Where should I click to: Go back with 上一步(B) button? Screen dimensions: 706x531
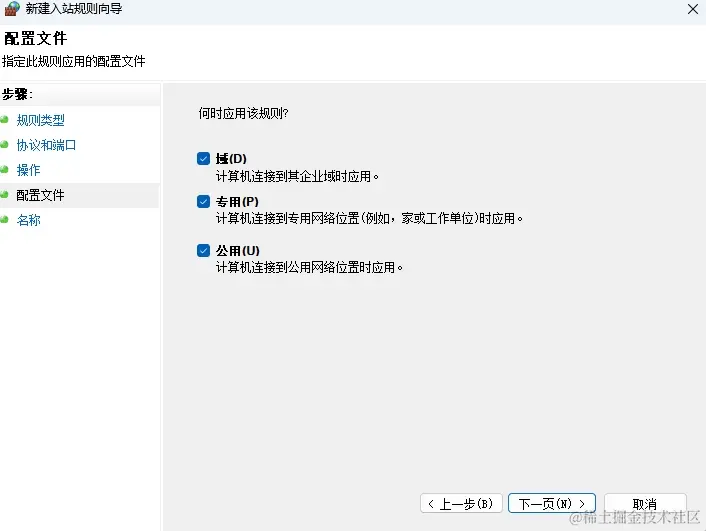(x=461, y=503)
